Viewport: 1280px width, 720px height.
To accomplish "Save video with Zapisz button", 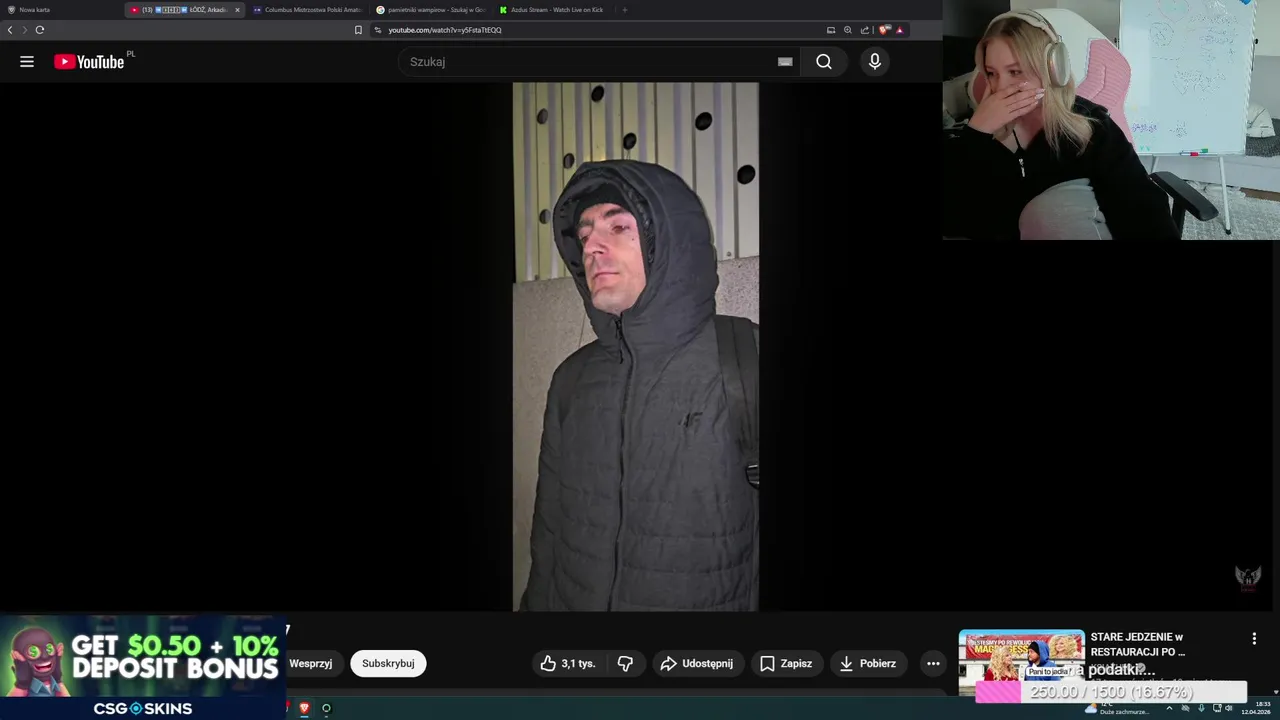I will tap(786, 663).
